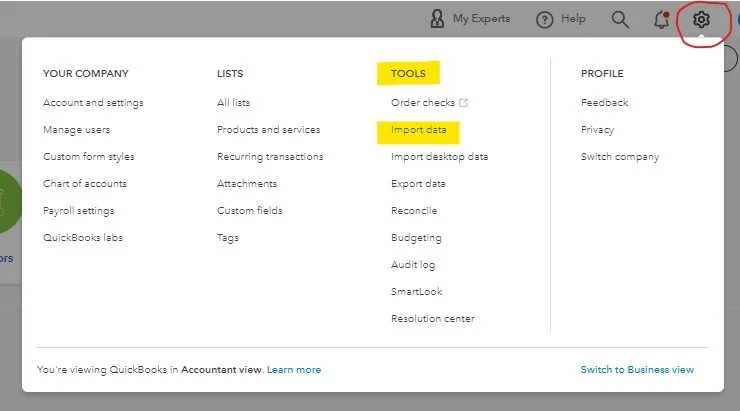Open the notifications bell icon
The height and width of the screenshot is (411, 740).
pos(661,20)
